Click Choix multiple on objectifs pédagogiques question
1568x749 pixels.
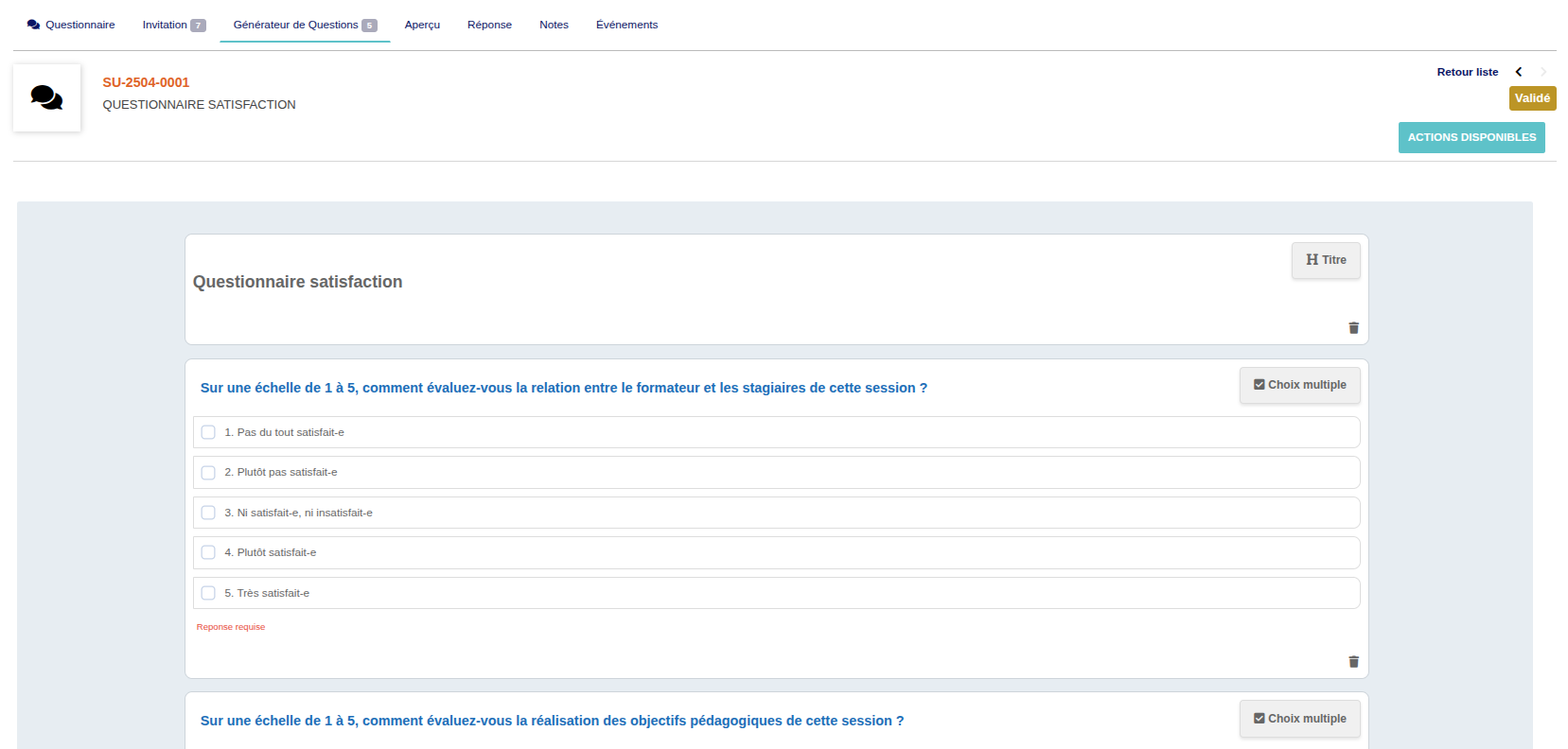[1299, 719]
